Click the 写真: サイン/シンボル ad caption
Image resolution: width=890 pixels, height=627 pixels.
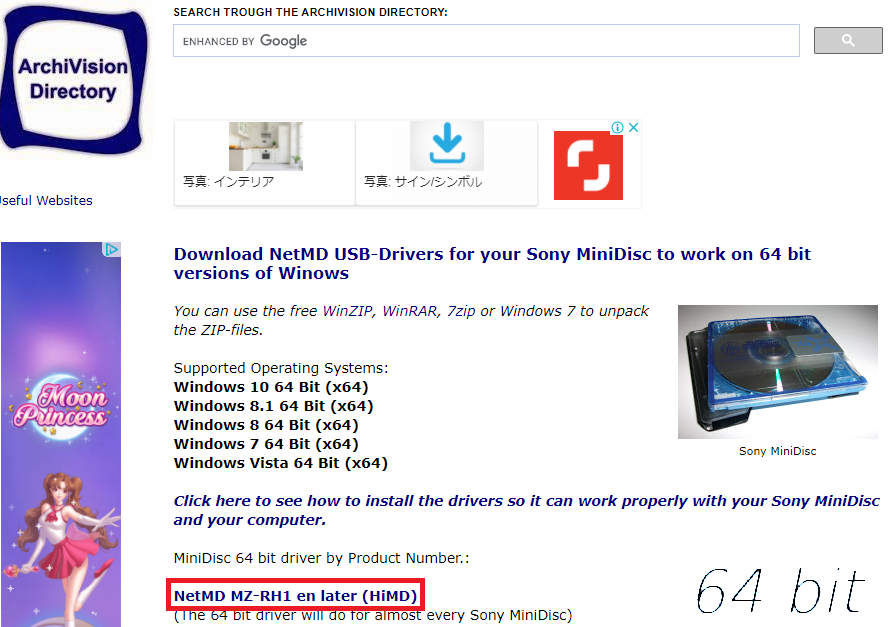click(x=423, y=182)
